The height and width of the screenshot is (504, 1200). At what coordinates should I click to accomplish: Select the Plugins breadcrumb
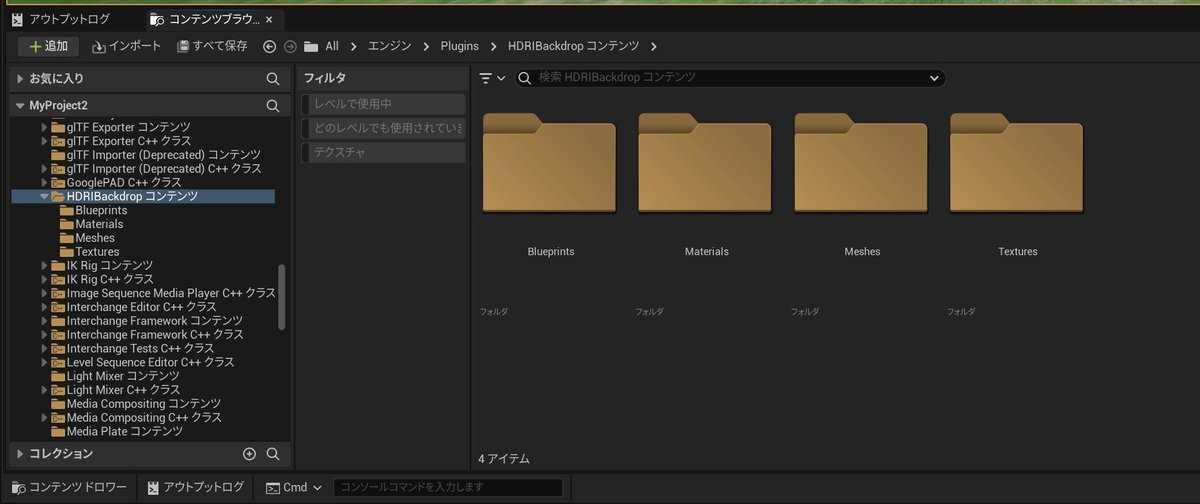460,46
